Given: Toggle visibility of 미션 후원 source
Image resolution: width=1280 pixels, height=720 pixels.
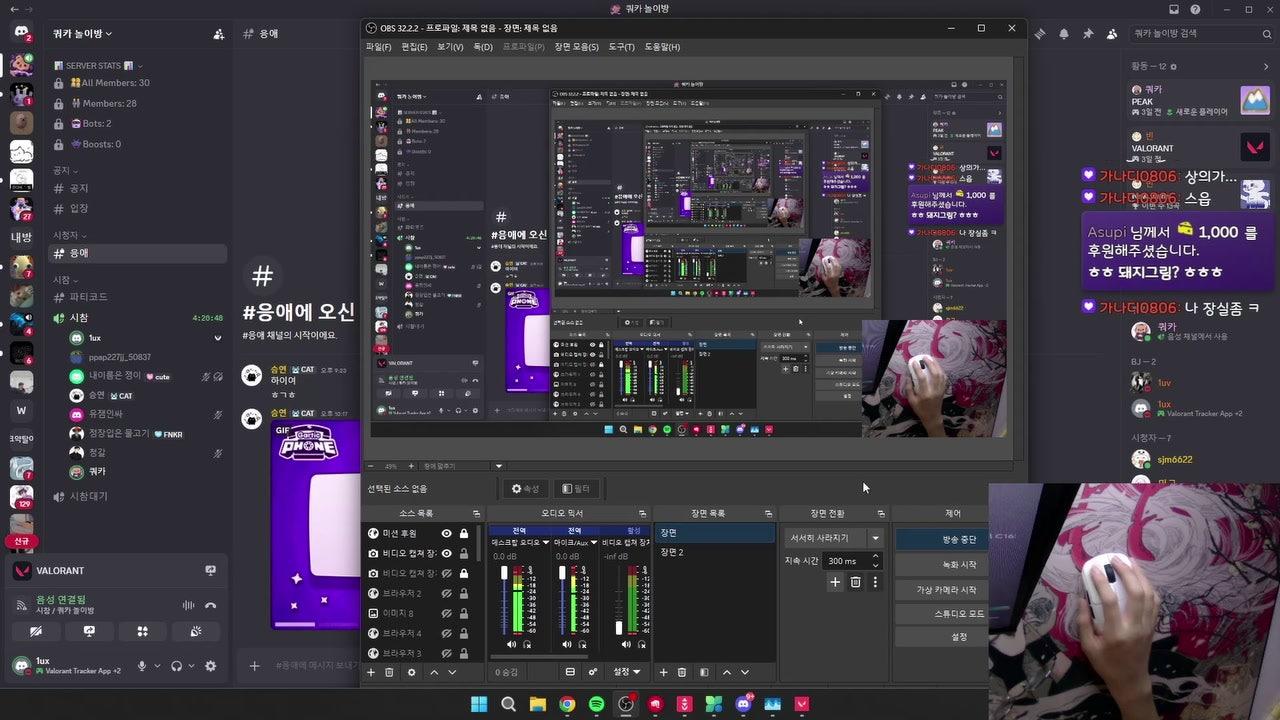Looking at the screenshot, I should point(446,533).
